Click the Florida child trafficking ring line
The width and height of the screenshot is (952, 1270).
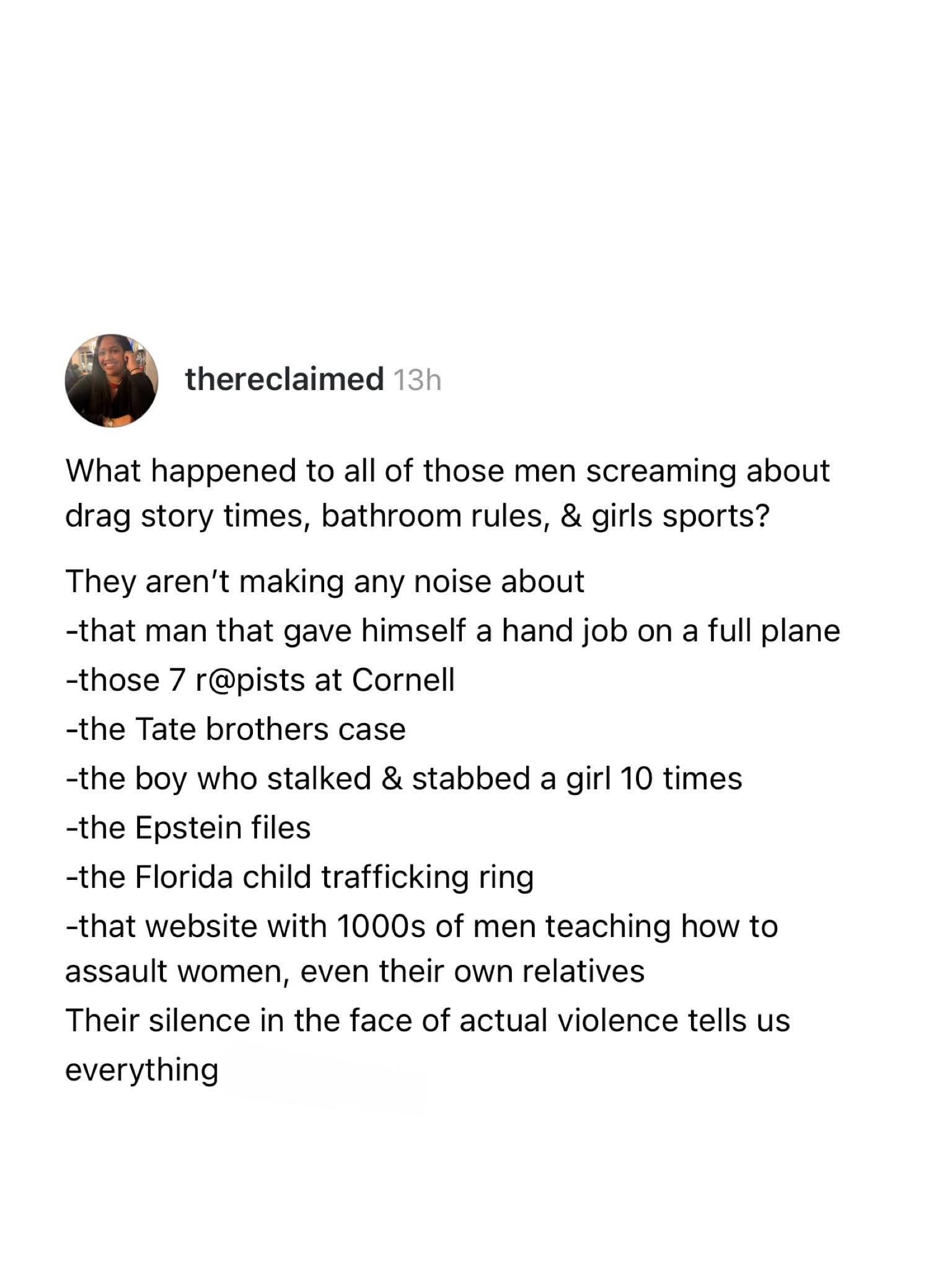click(299, 877)
